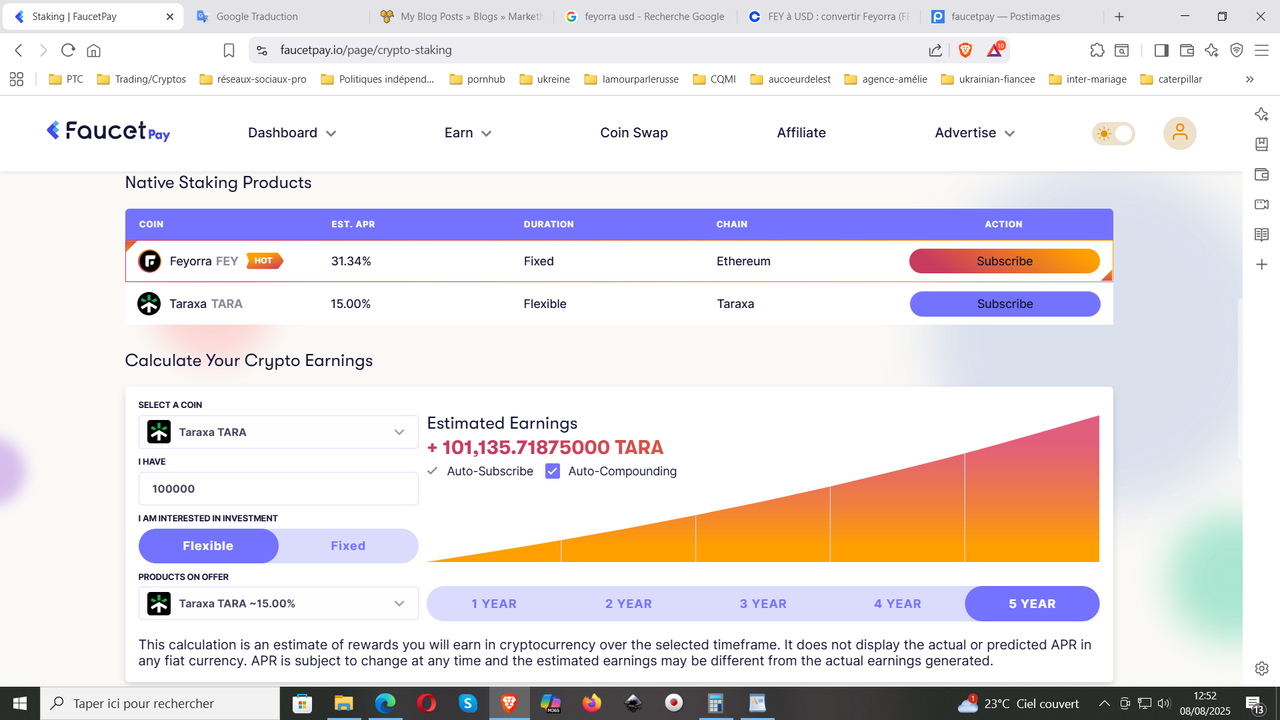Image resolution: width=1280 pixels, height=720 pixels.
Task: Open the apps grid in bookmarks bar
Action: (16, 79)
